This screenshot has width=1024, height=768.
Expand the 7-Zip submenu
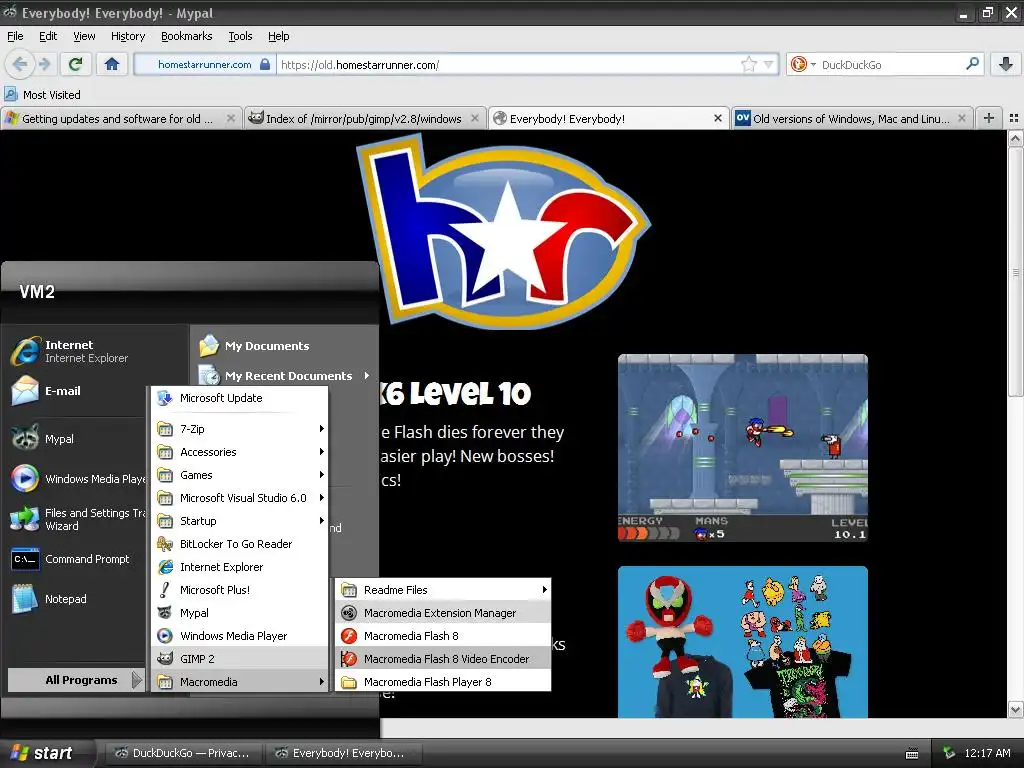pos(240,429)
